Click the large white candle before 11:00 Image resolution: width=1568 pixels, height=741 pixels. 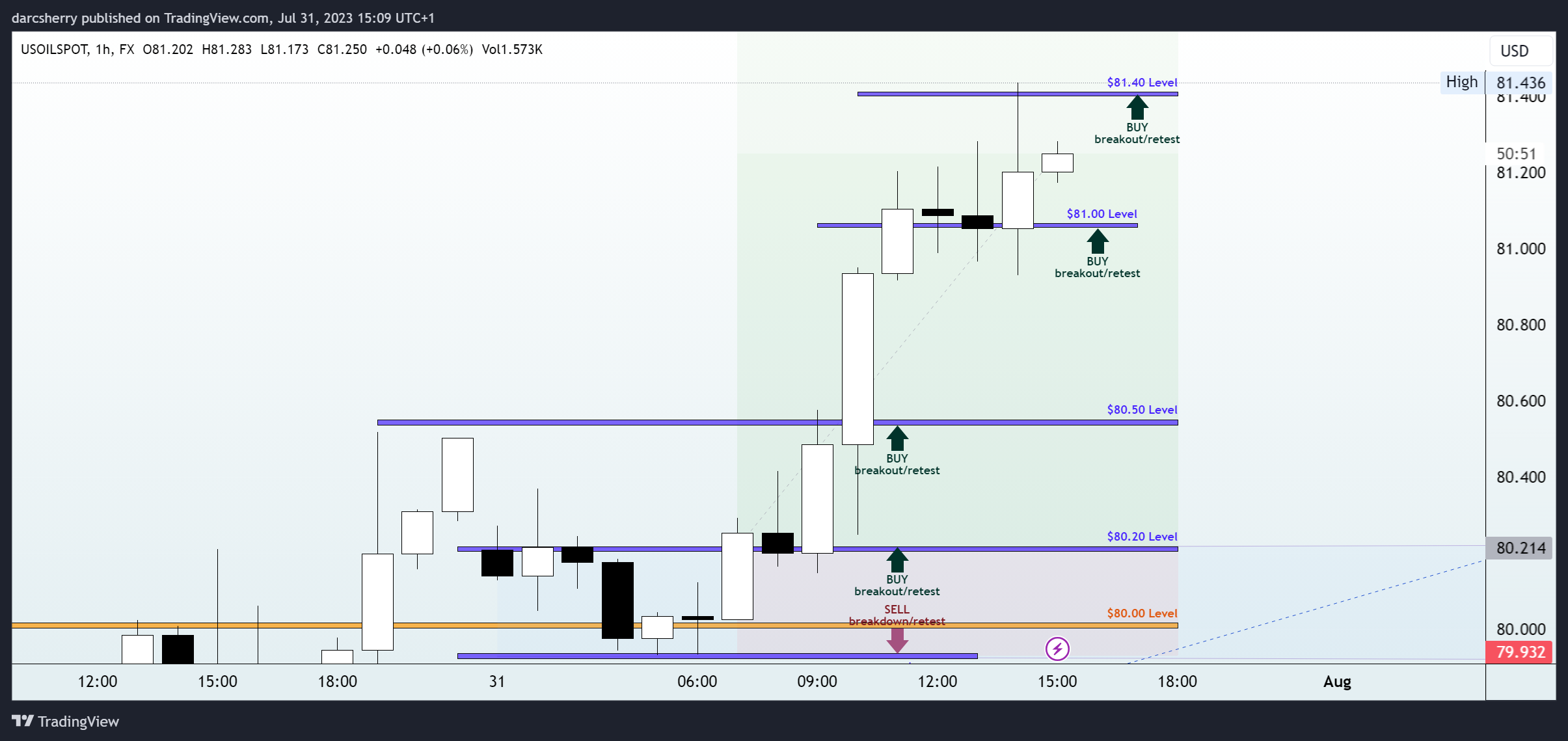point(858,359)
